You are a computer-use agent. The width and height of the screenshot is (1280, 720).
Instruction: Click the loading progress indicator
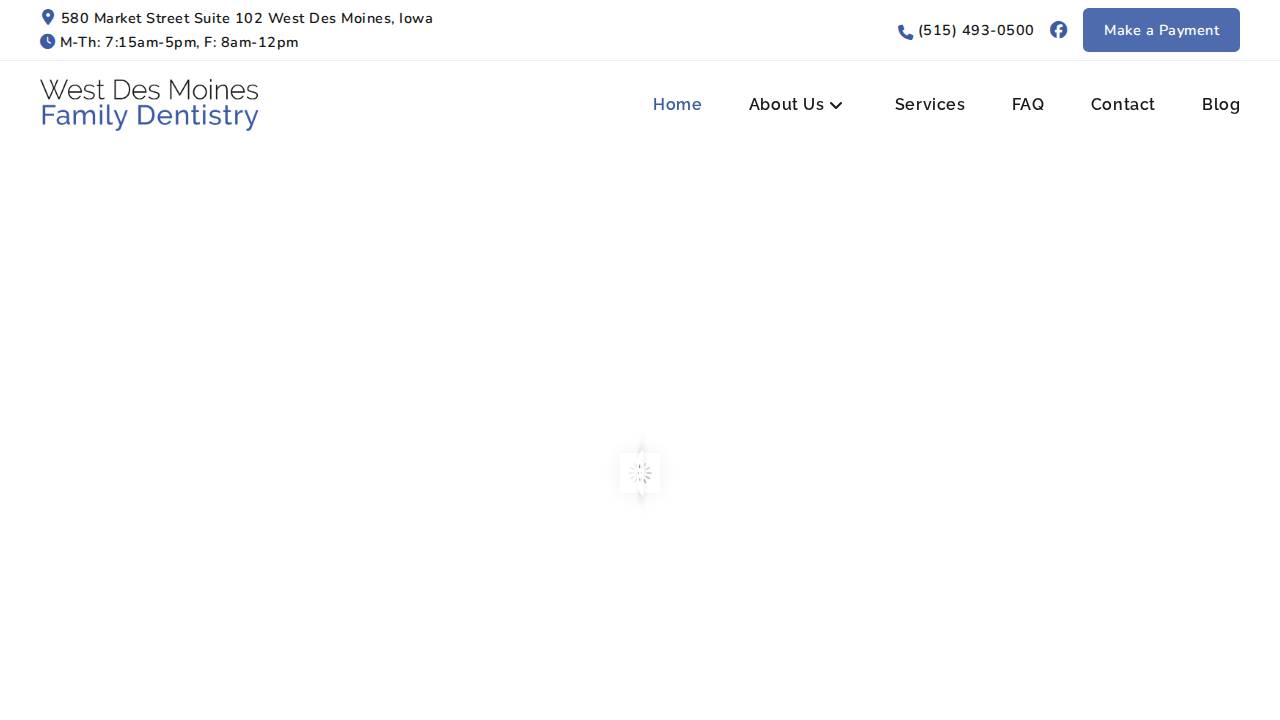pos(640,473)
